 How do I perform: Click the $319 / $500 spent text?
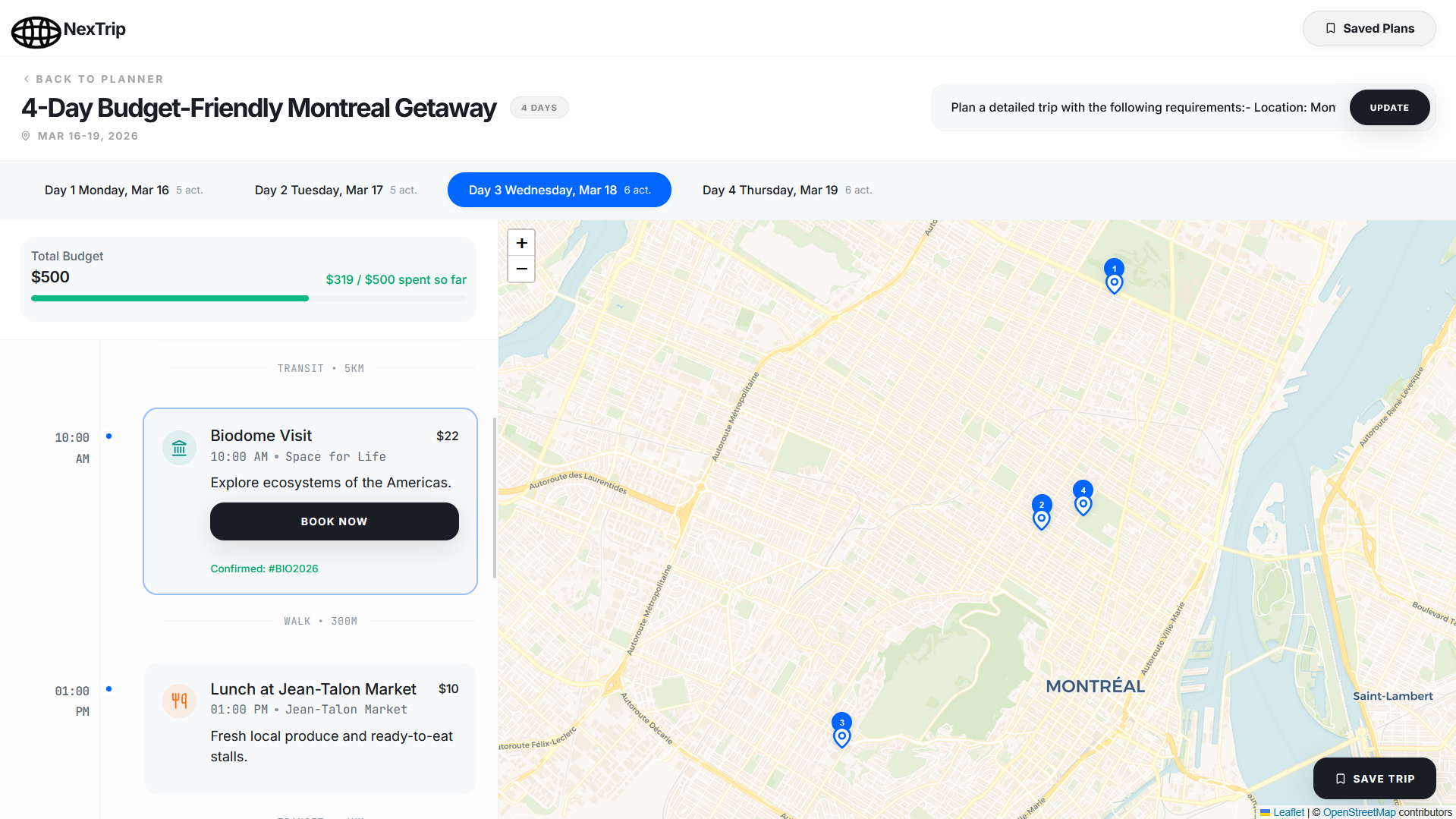pos(396,279)
